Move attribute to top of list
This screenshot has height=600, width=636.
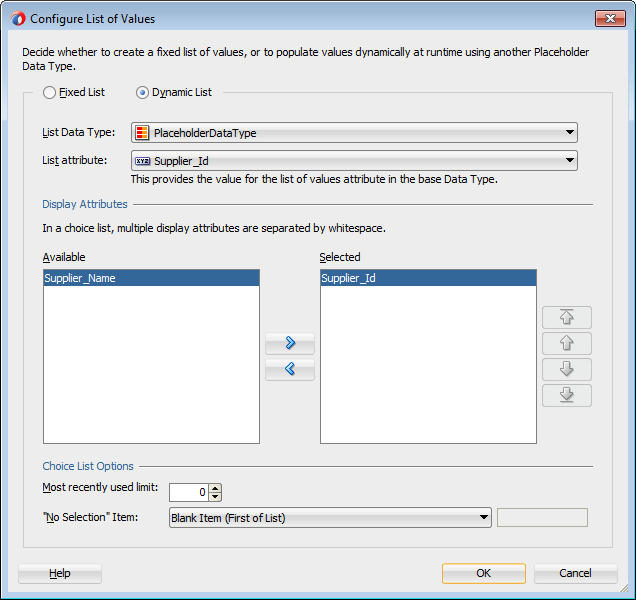point(566,318)
